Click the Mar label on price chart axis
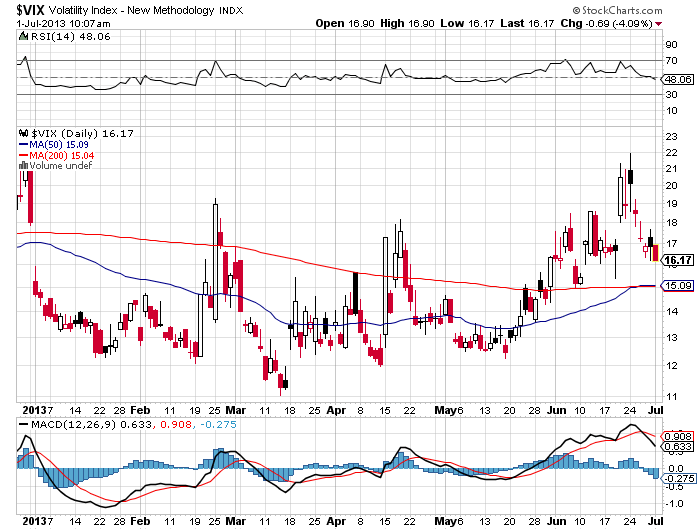 [236, 410]
